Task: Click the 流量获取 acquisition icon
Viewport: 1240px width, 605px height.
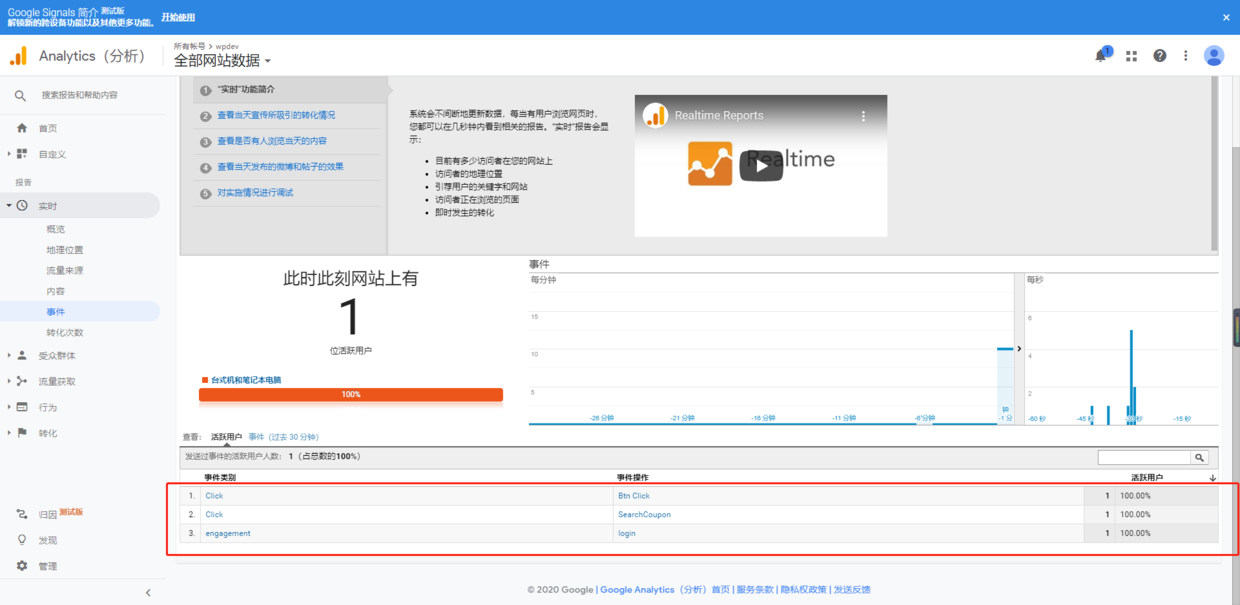Action: [x=22, y=381]
